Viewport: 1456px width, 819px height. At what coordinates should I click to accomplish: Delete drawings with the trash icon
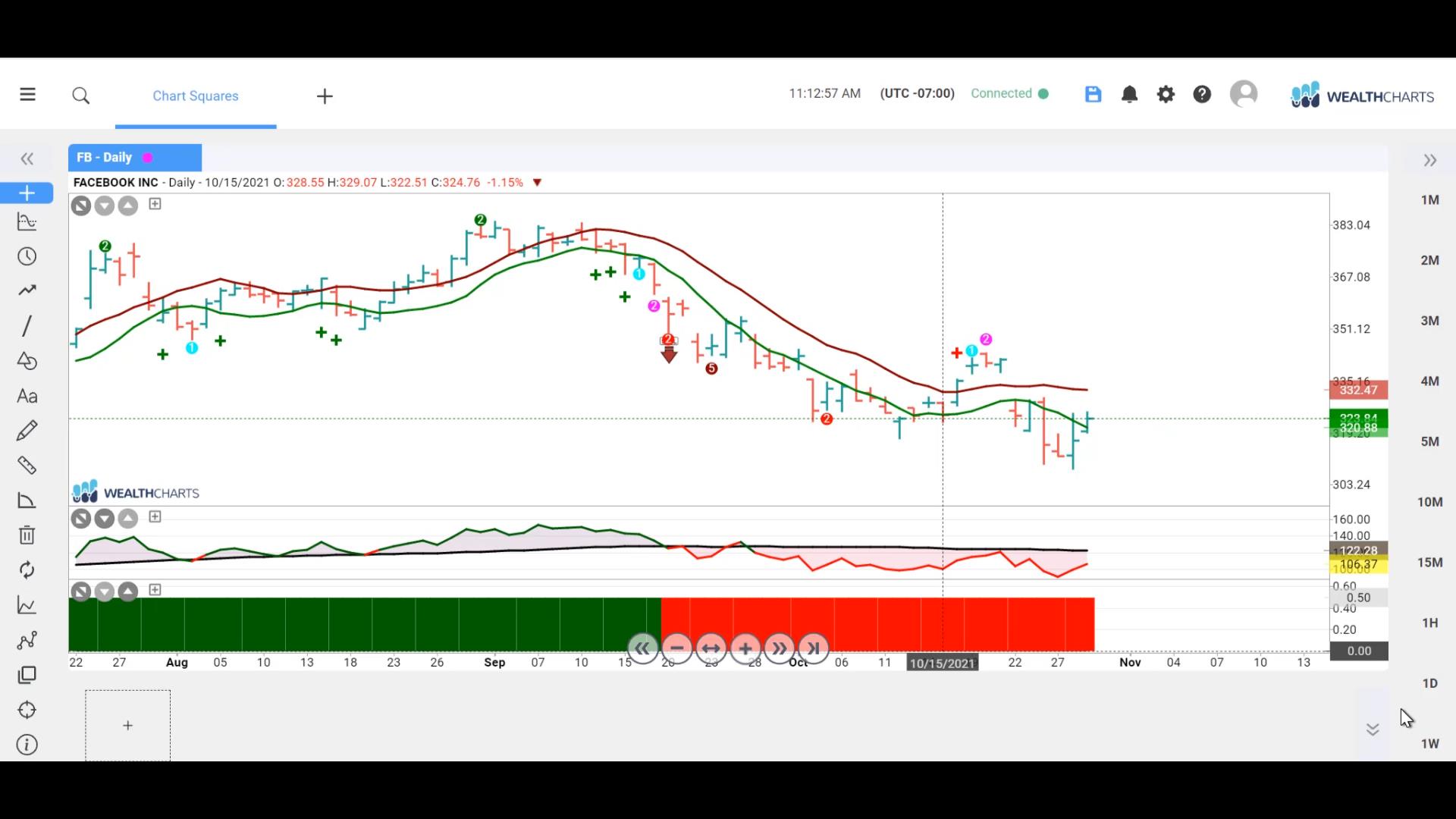point(27,535)
